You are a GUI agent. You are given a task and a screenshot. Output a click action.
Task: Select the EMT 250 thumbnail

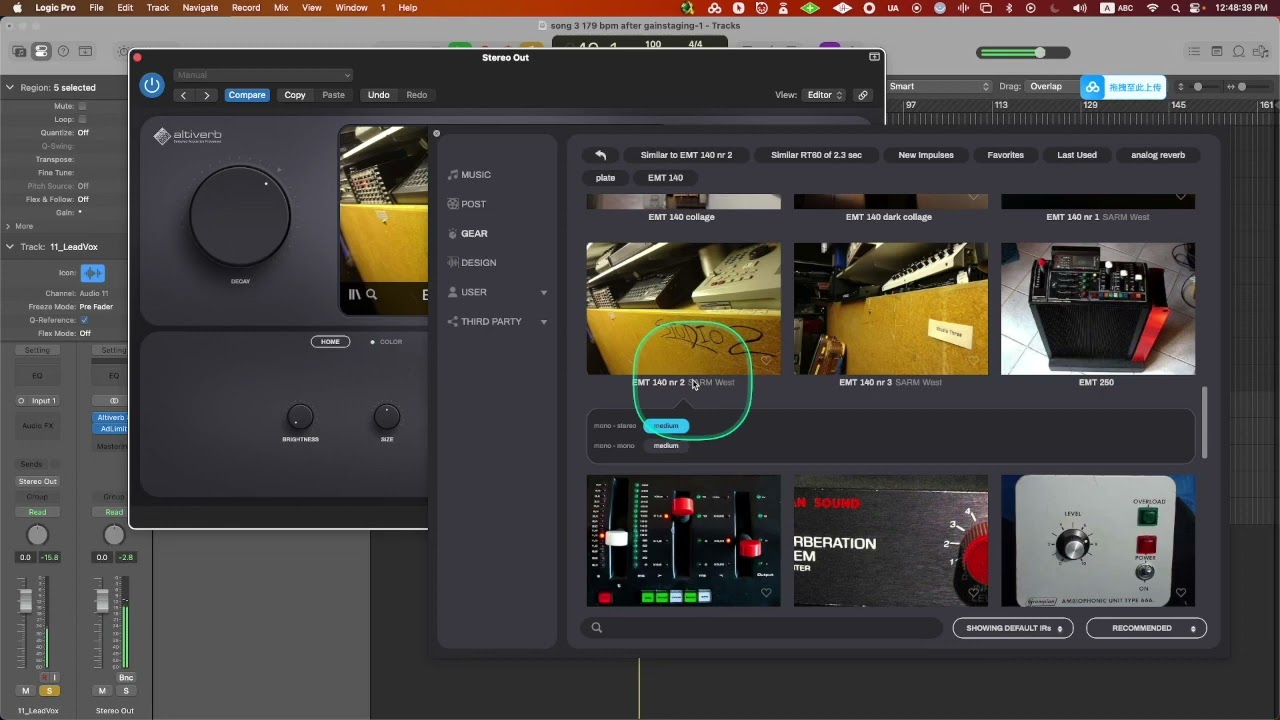[x=1098, y=308]
